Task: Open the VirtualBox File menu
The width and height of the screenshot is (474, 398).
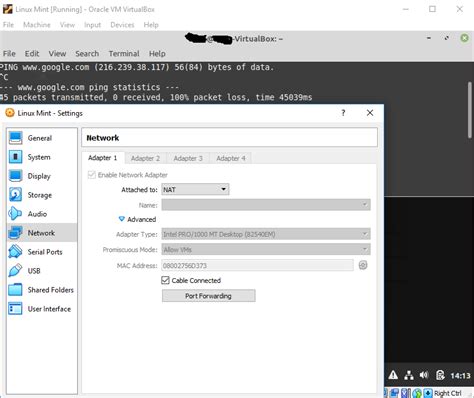Action: [x=8, y=25]
